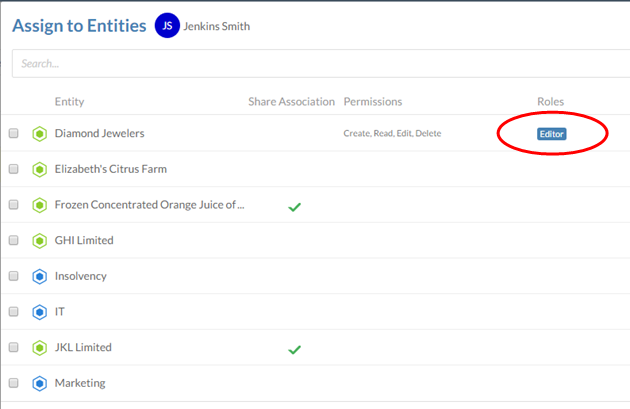The image size is (630, 409).
Task: Click the Editor role badge
Action: click(x=551, y=134)
